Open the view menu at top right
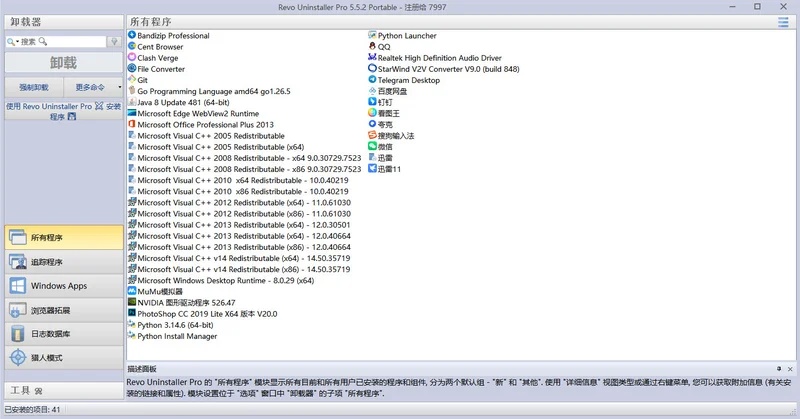The height and width of the screenshot is (419, 800). (783, 22)
